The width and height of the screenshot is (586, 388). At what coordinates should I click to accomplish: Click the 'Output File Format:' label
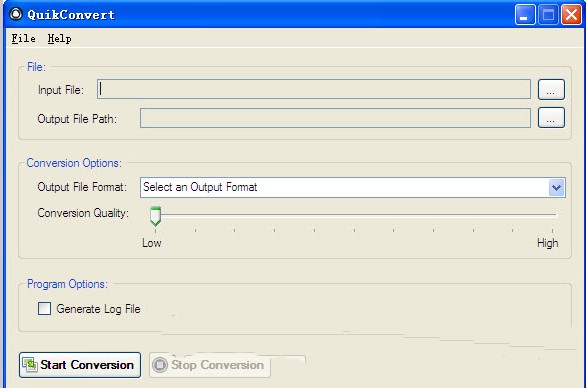[x=82, y=187]
